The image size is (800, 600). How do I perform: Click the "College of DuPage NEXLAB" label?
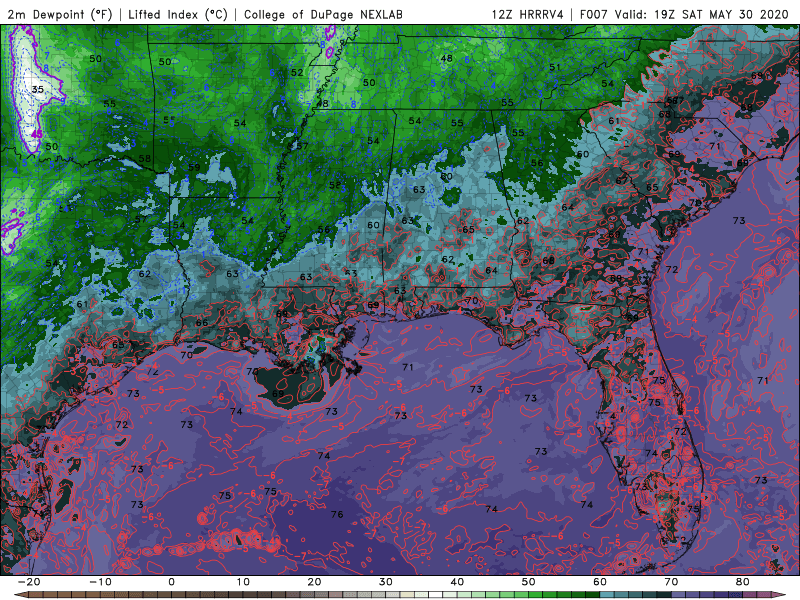click(x=323, y=14)
